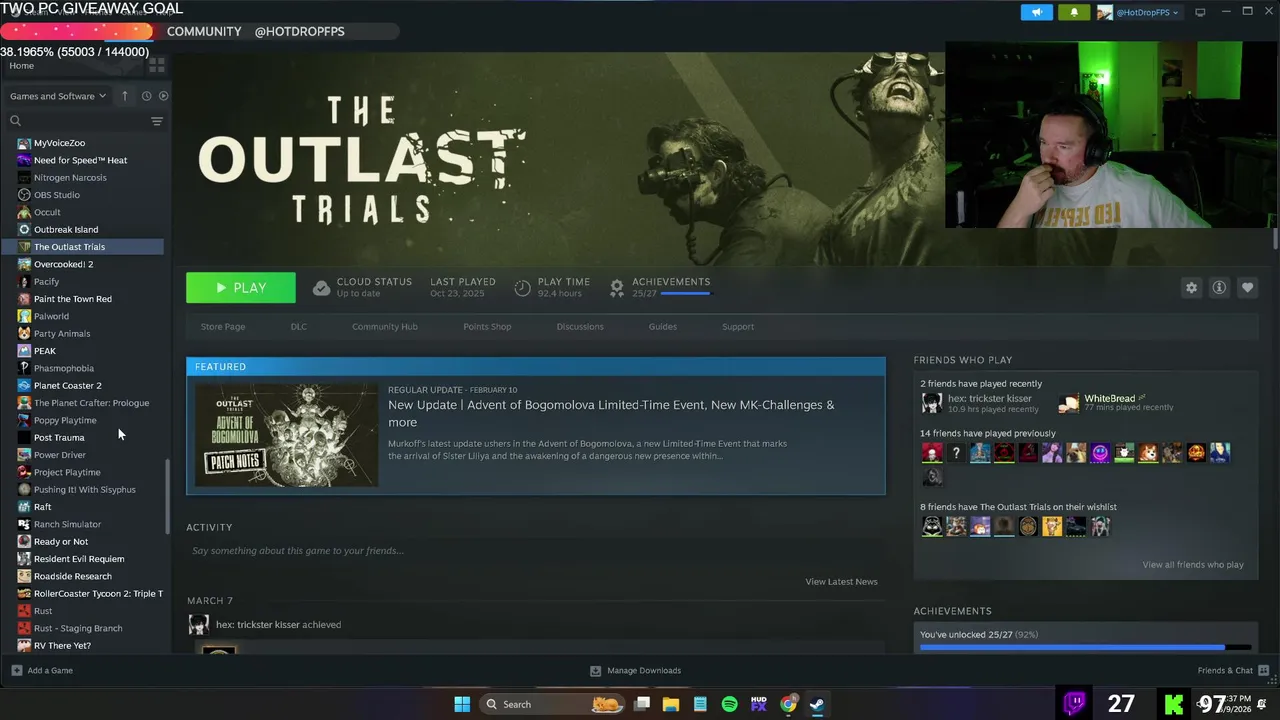This screenshot has width=1280, height=720.
Task: Favorite The Outlast Trials heart icon
Action: point(1247,287)
